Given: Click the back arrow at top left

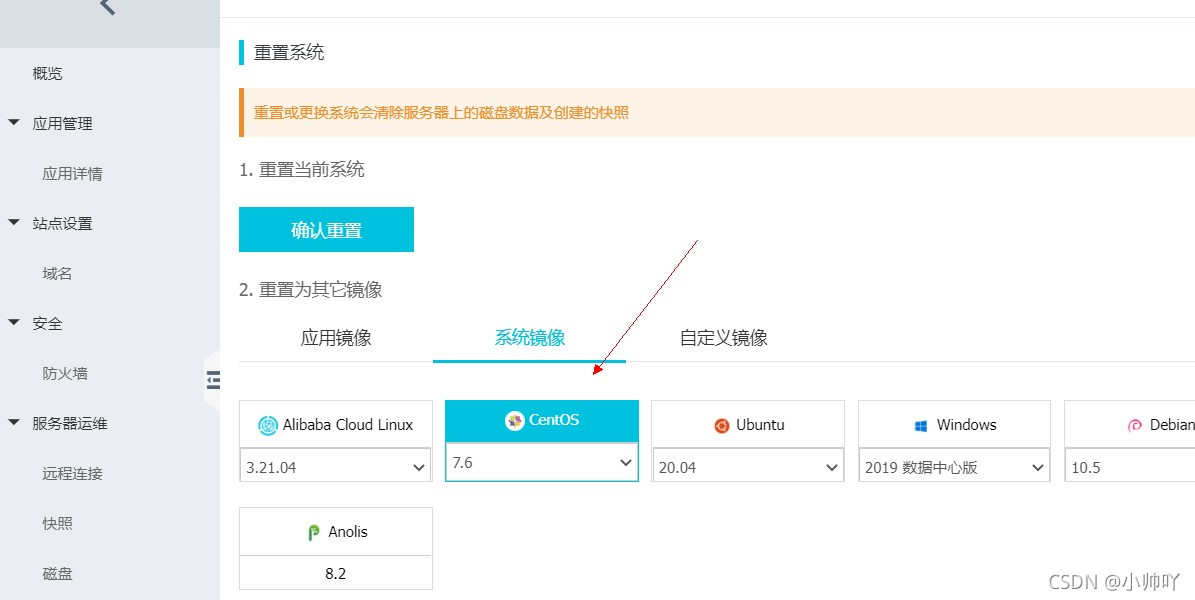Looking at the screenshot, I should click(109, 8).
